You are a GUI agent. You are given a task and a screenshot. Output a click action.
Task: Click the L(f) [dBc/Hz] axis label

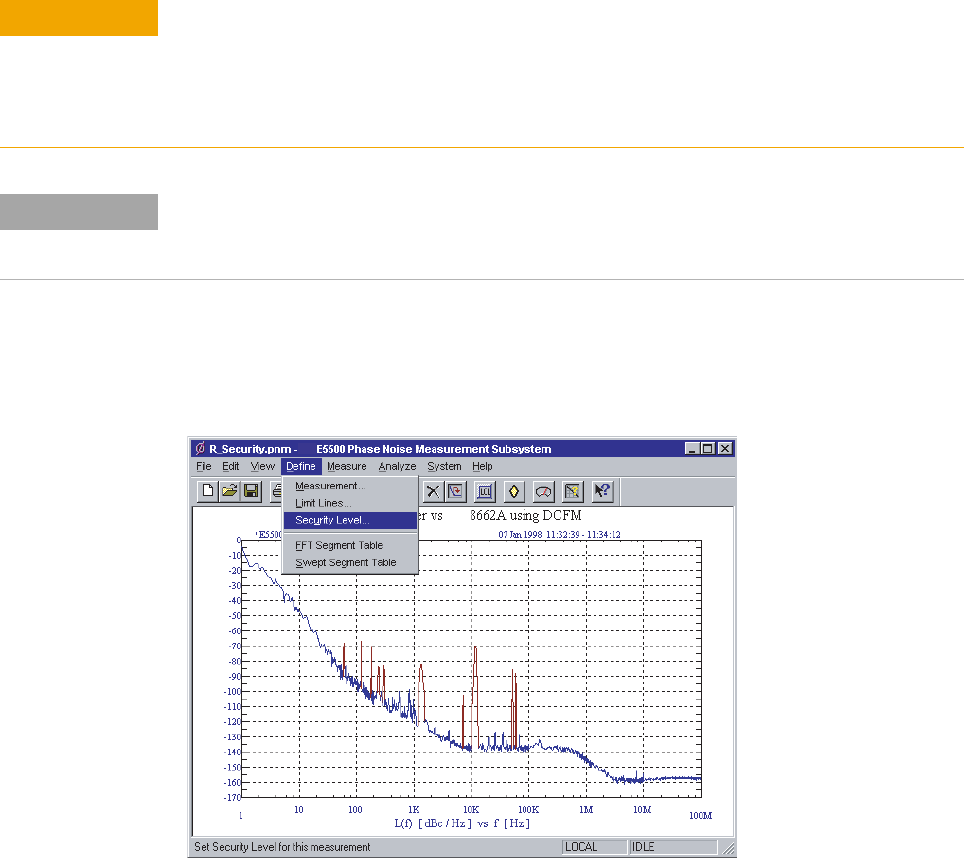pyautogui.click(x=462, y=824)
